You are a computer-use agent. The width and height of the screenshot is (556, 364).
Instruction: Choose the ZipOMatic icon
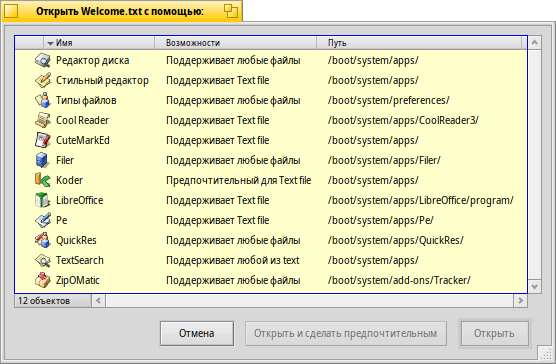[x=43, y=280]
